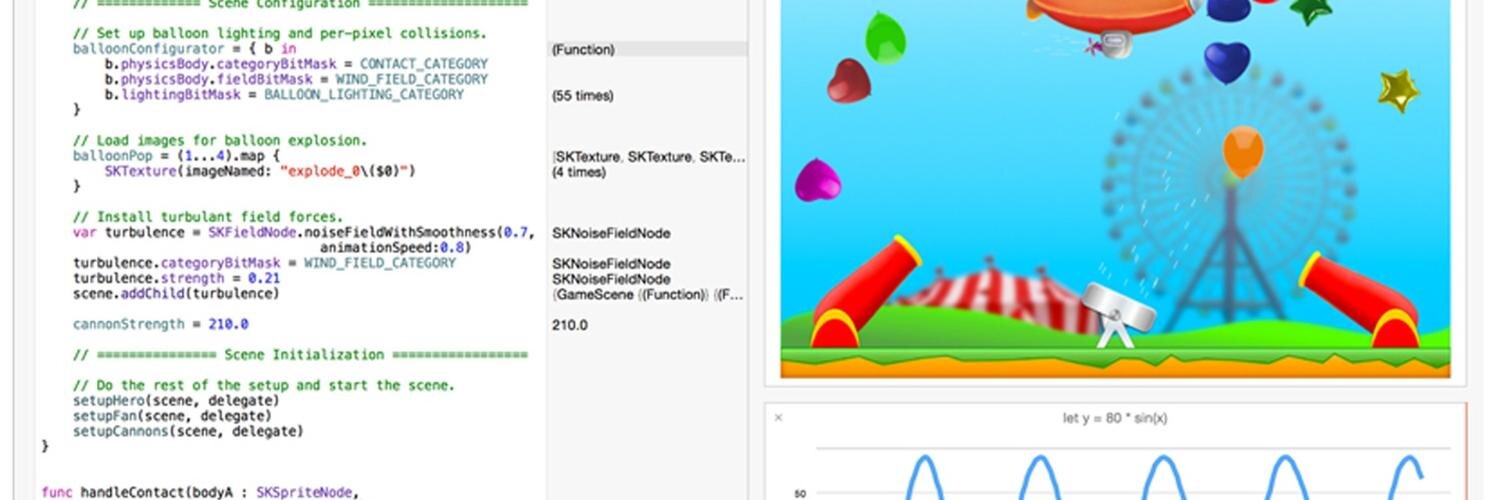Screen dimensions: 1500x500
Task: Click the '// Load images for balloon explosion.' comment
Action: [220, 141]
